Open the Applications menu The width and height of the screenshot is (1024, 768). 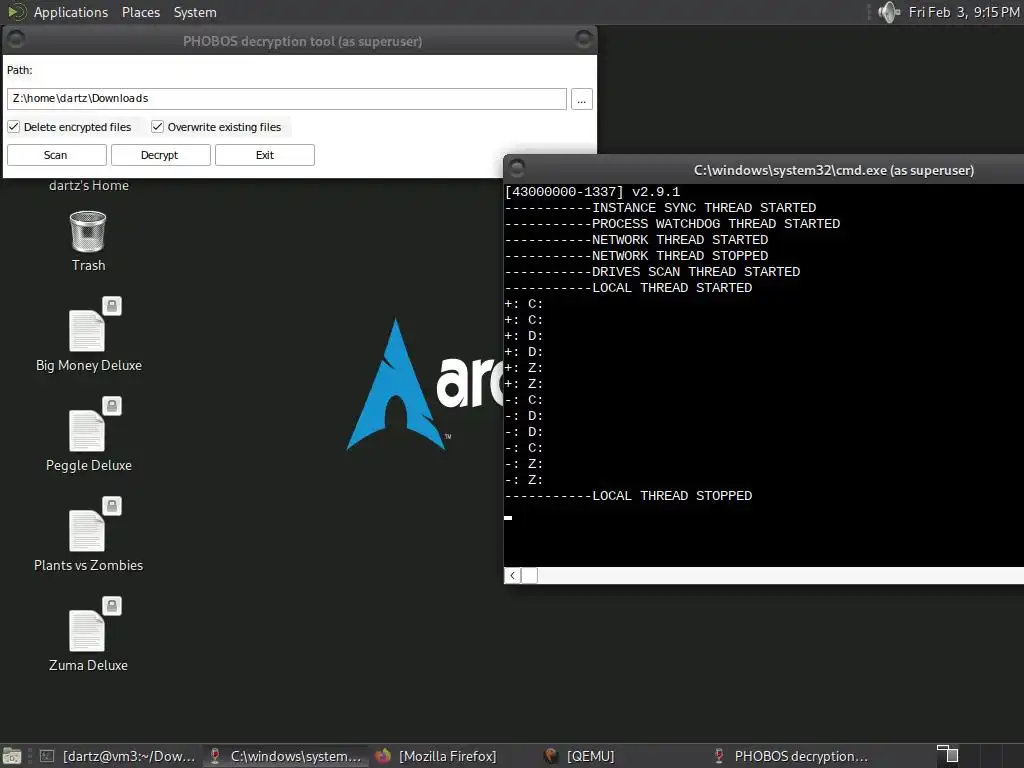[71, 12]
